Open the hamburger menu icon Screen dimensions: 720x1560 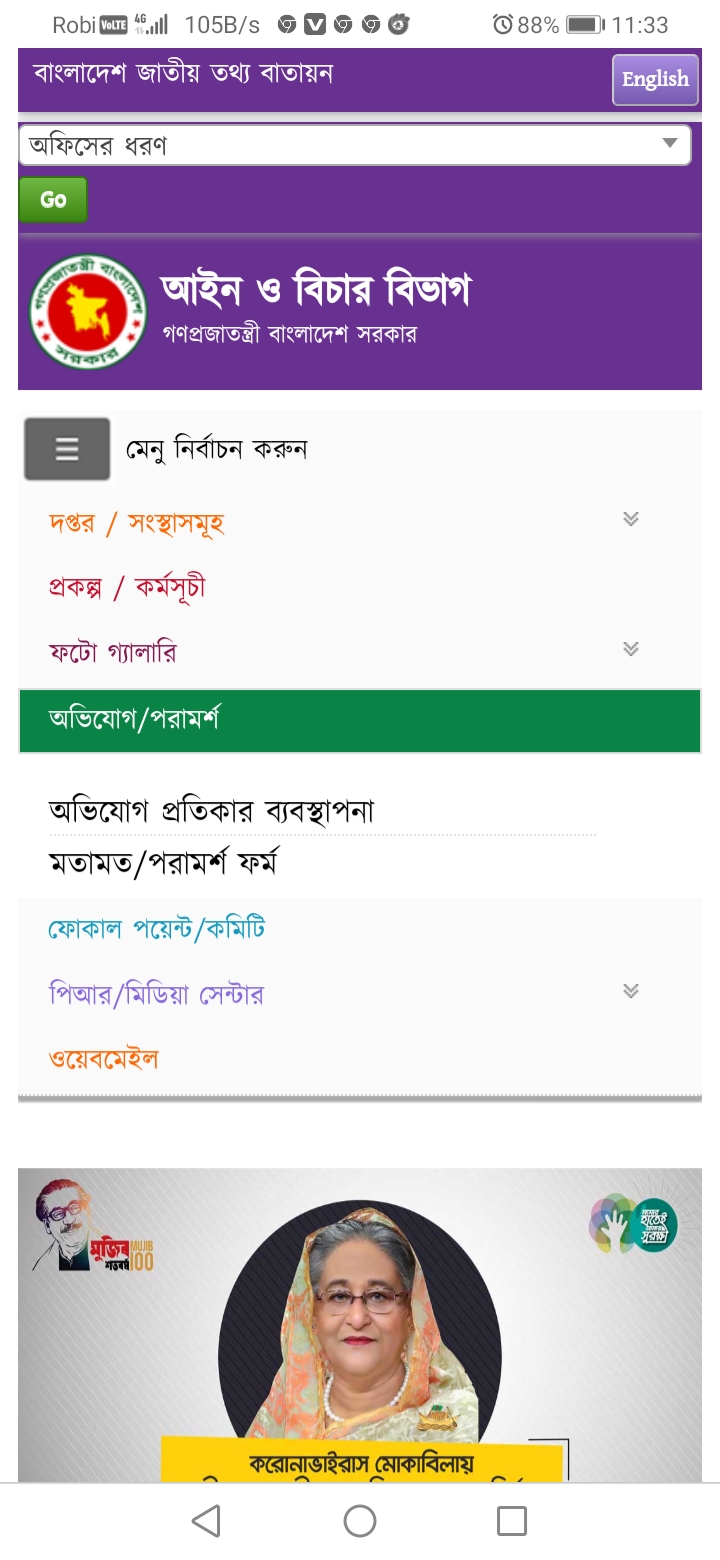tap(67, 449)
